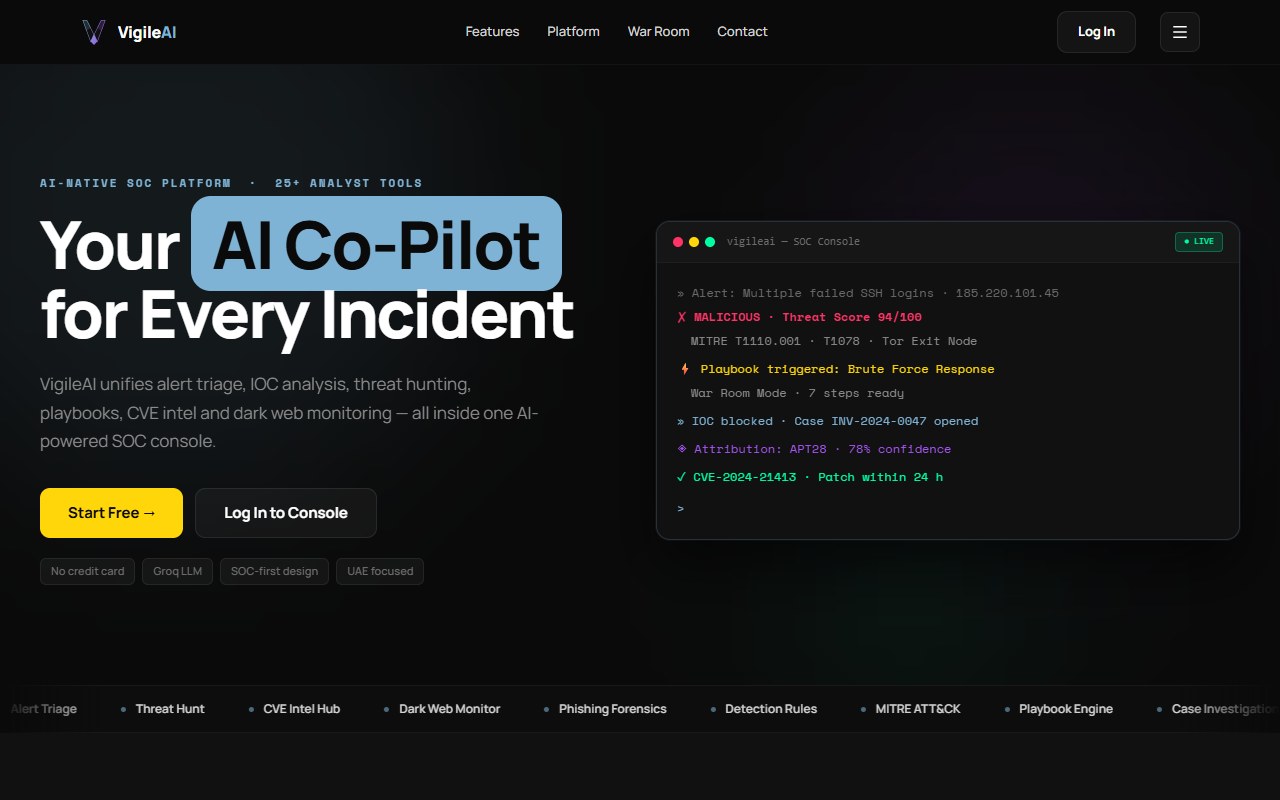The height and width of the screenshot is (800, 1280).
Task: Click the UAE focused tag
Action: (x=380, y=571)
